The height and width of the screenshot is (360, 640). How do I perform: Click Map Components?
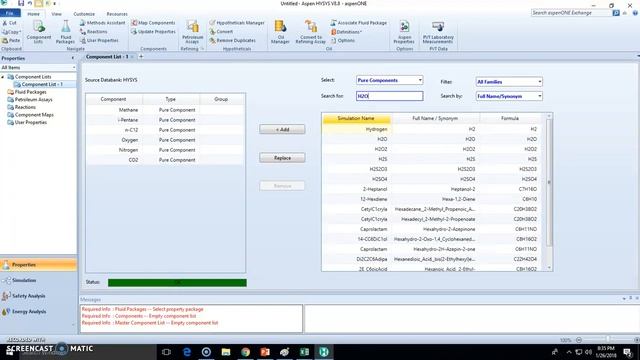pyautogui.click(x=153, y=23)
